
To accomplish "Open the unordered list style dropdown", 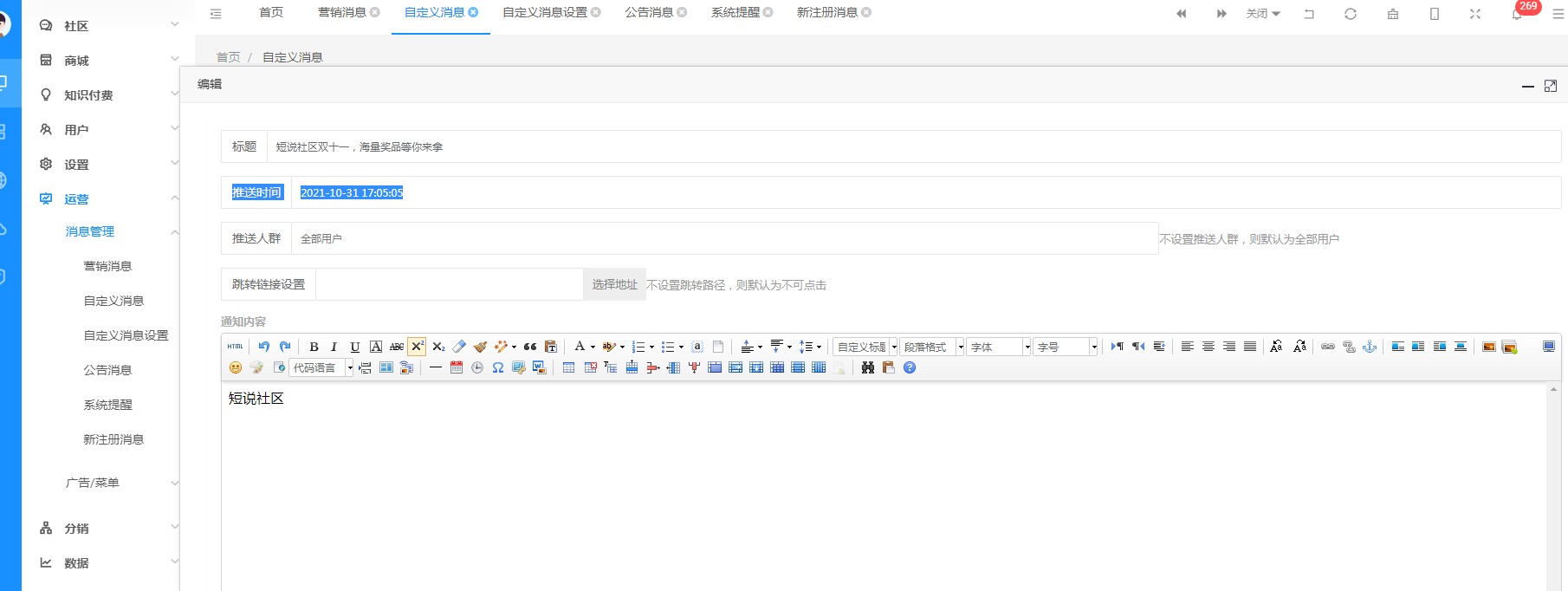I will pos(681,347).
